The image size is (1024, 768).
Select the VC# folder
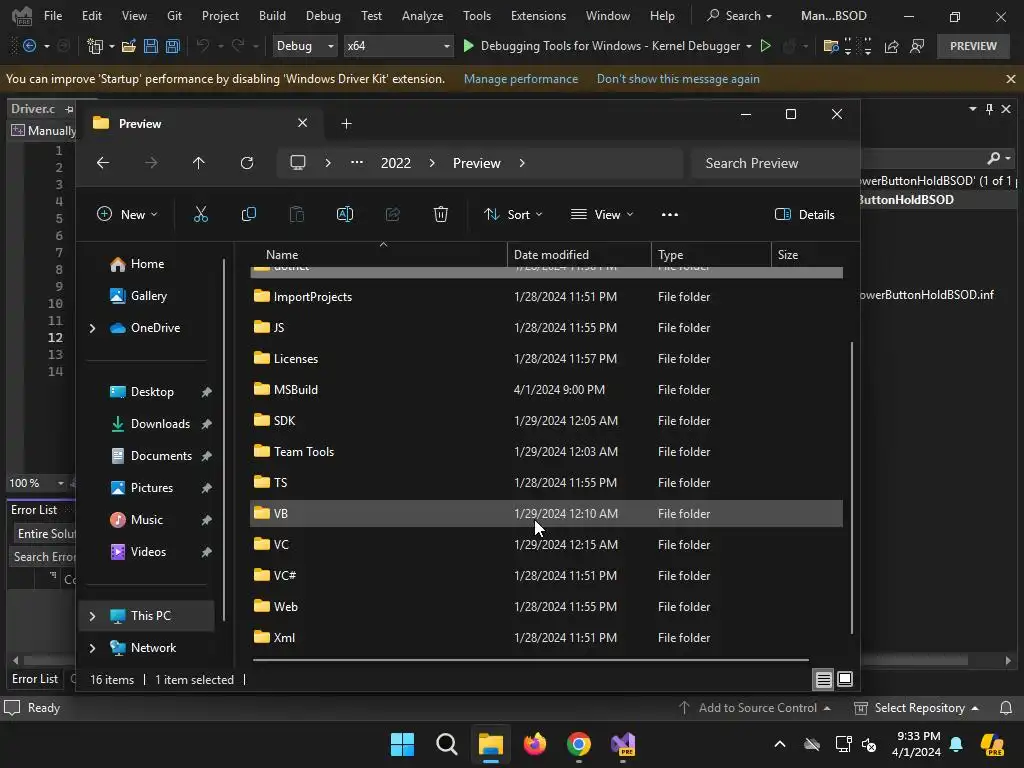coord(546,575)
